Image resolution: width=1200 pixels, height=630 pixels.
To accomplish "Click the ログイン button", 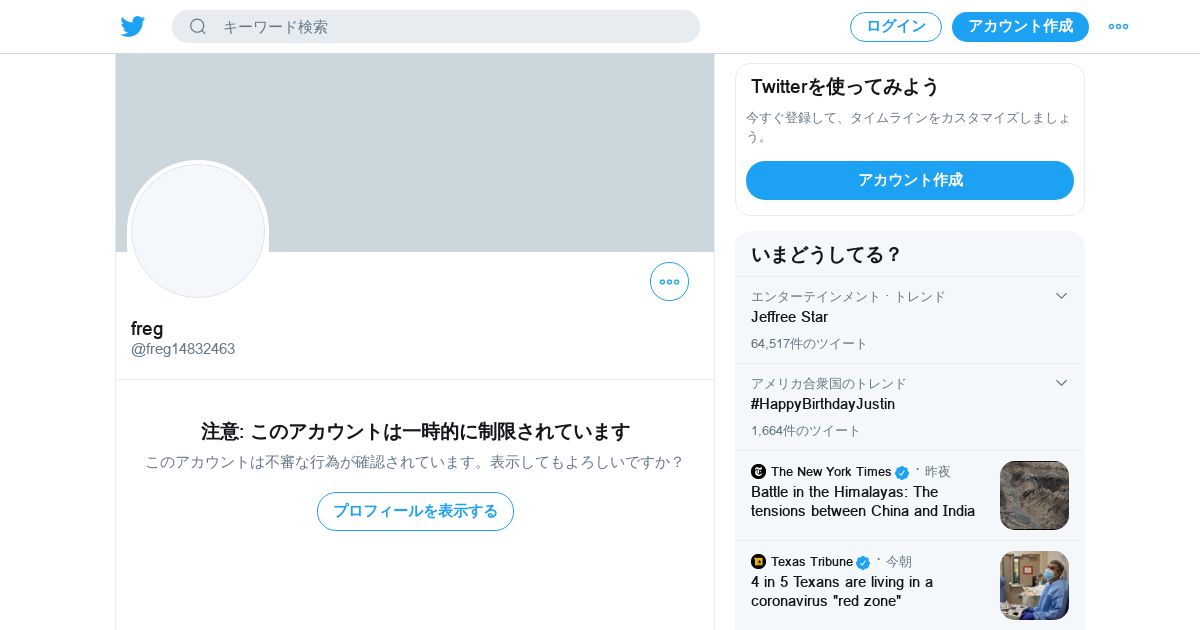I will [896, 27].
